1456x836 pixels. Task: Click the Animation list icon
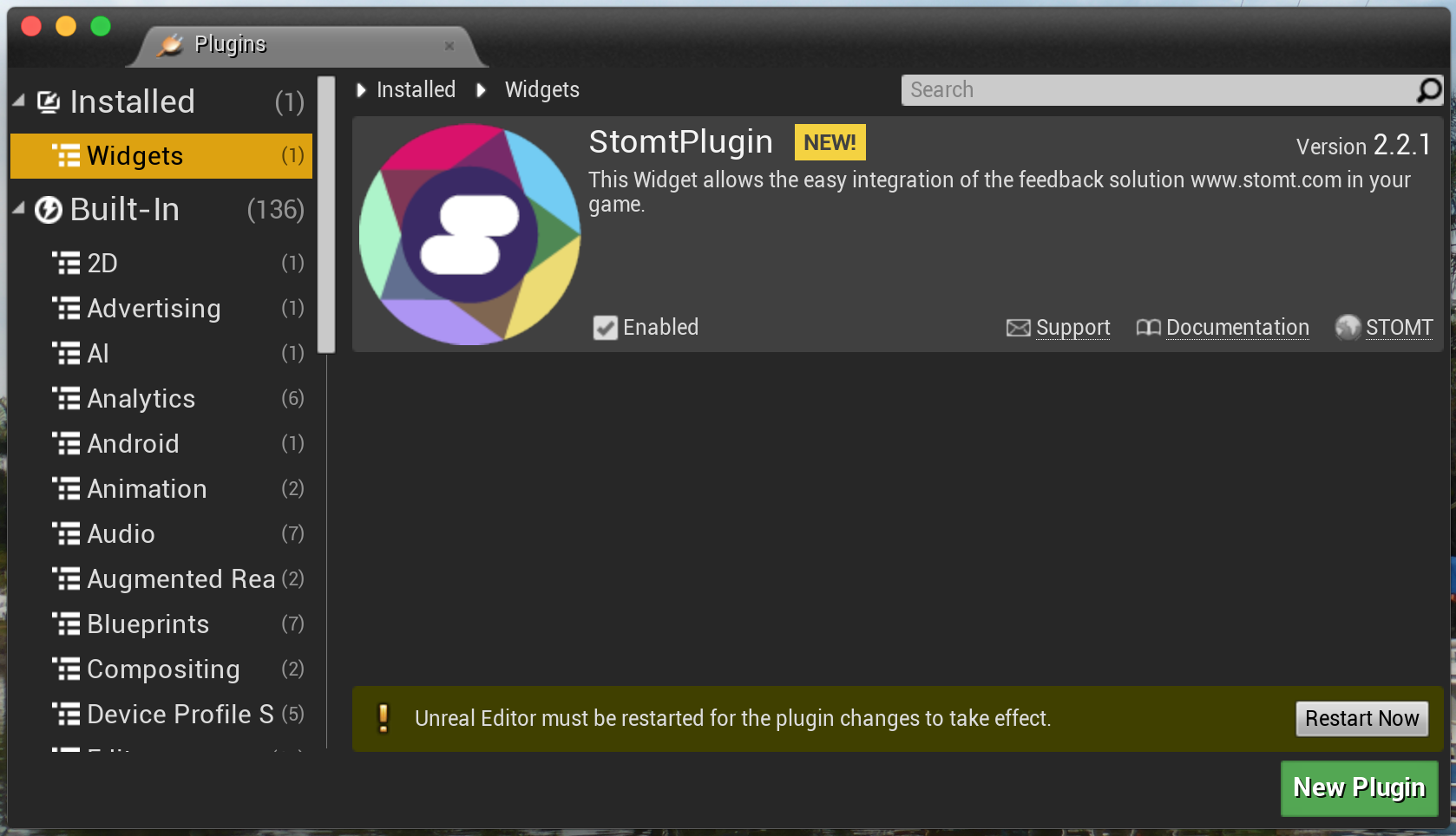point(66,489)
